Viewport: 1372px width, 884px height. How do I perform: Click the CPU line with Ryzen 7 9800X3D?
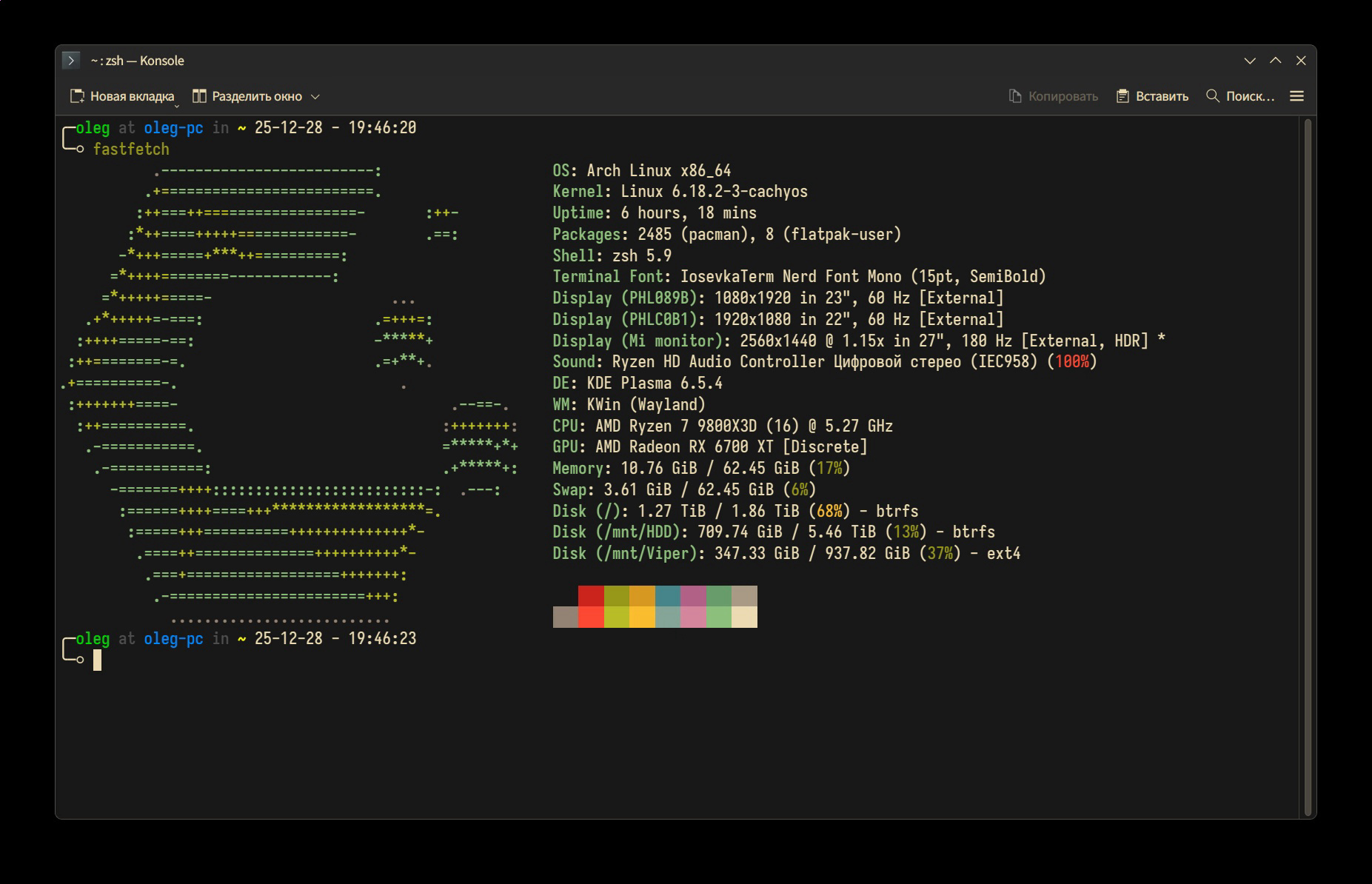point(723,426)
